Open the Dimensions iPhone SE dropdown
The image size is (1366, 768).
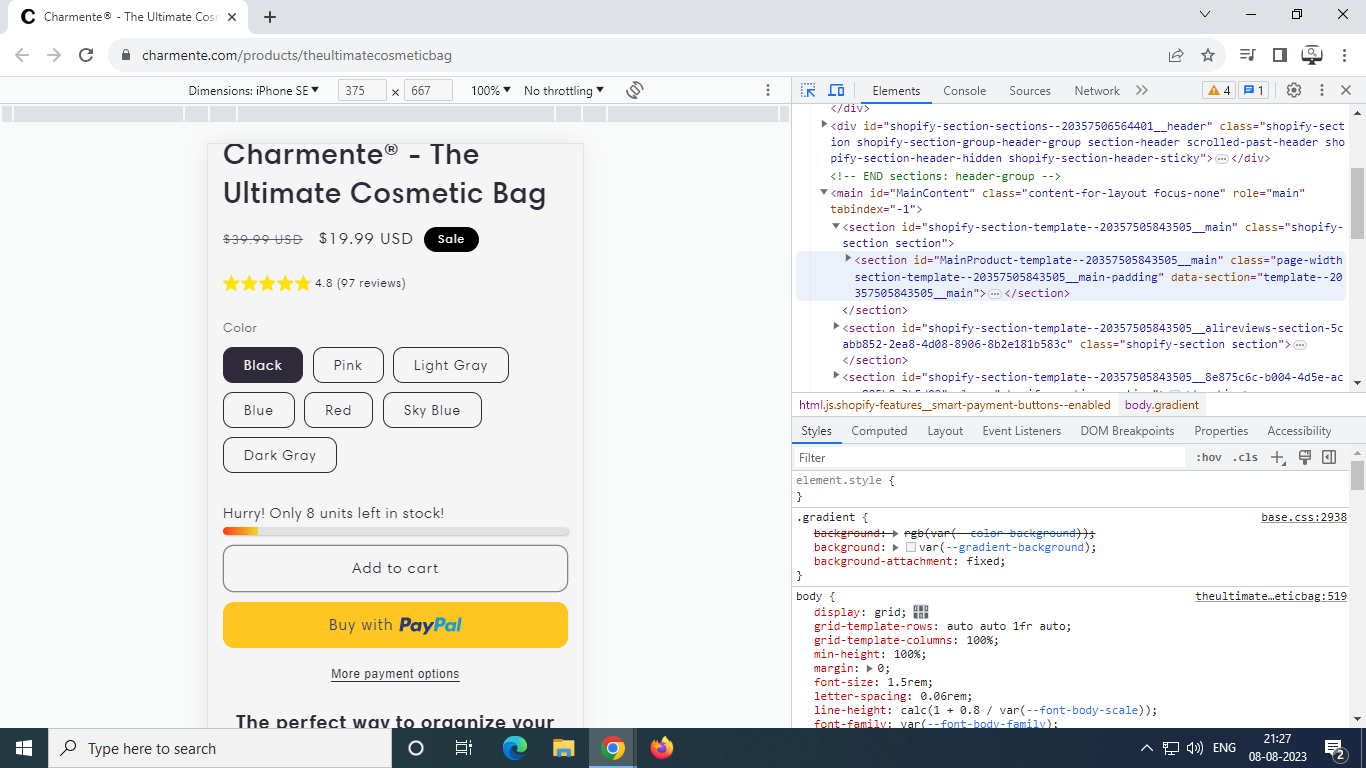point(254,90)
